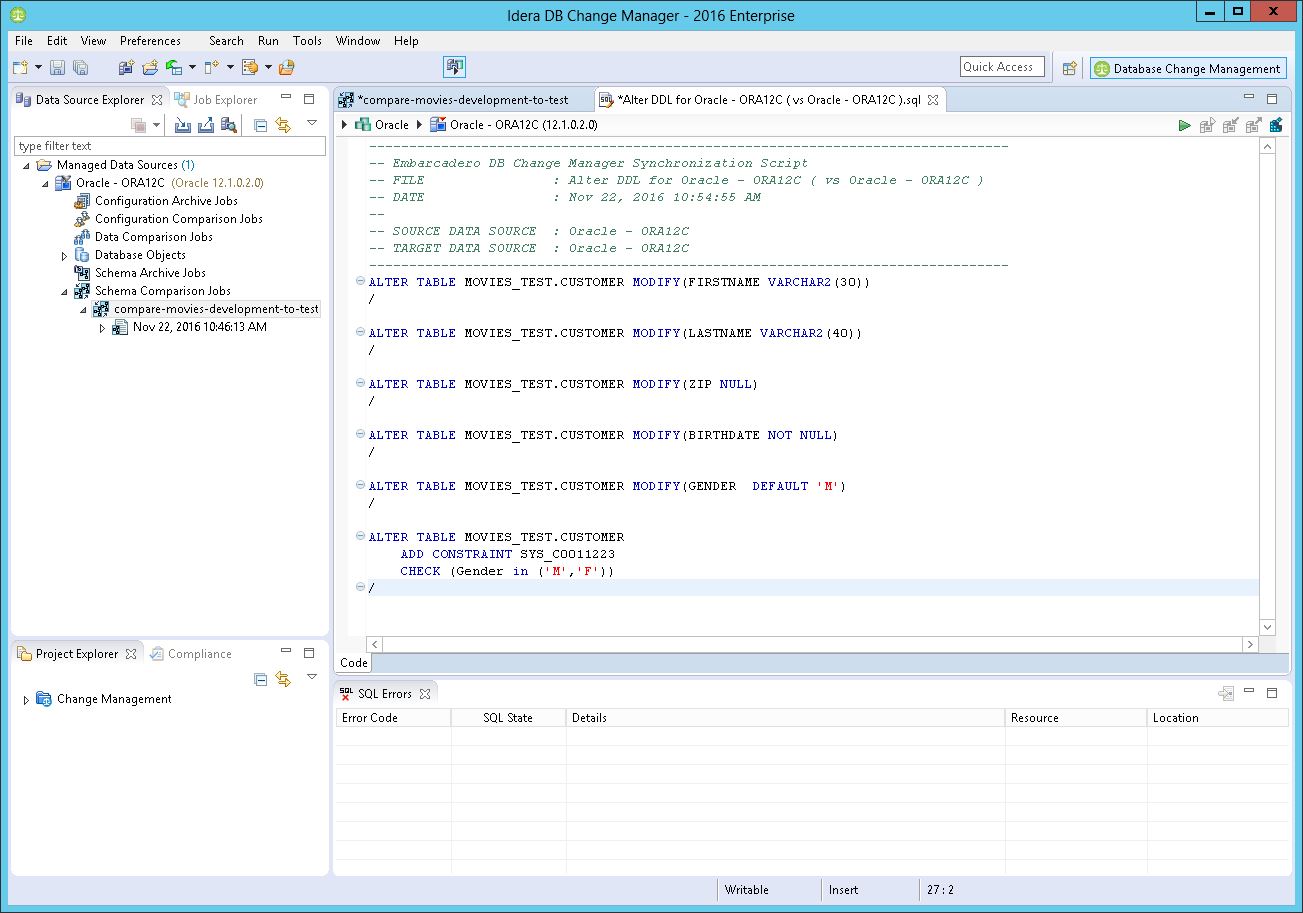This screenshot has height=913, width=1303.
Task: Collapse FIRSTNAME ALTER TABLE code fold
Action: [360, 282]
